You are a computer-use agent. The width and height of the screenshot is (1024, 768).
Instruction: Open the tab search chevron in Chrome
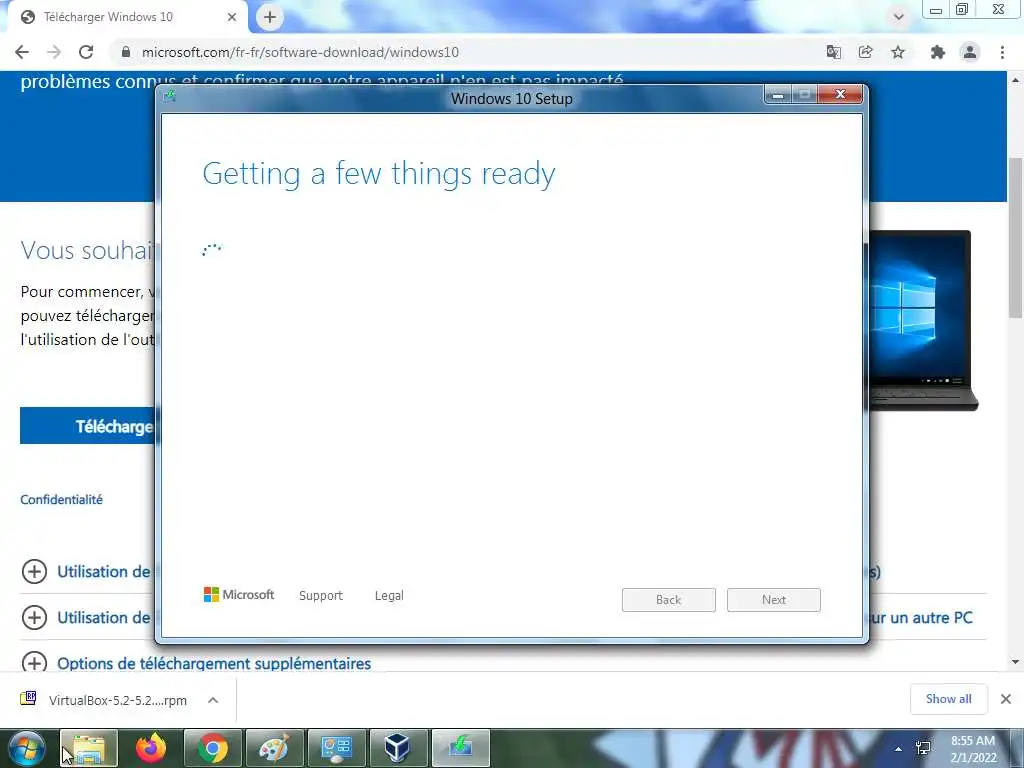tap(899, 17)
